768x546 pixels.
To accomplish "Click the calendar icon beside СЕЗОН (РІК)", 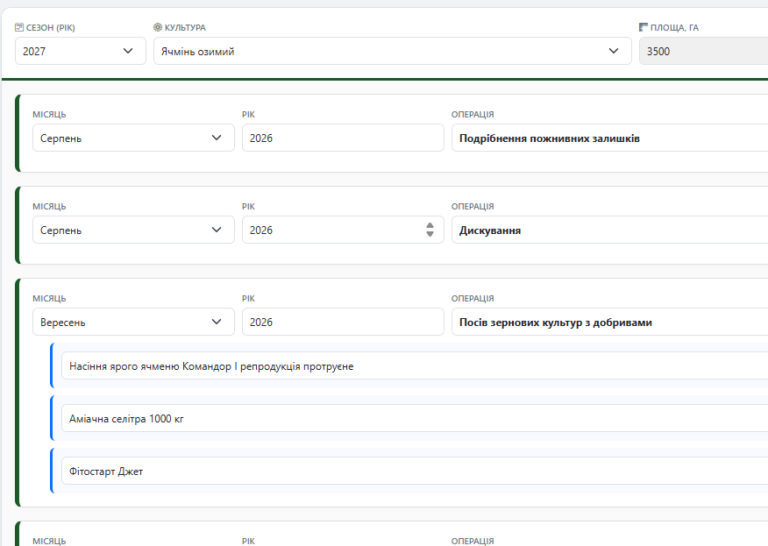I will (19, 28).
